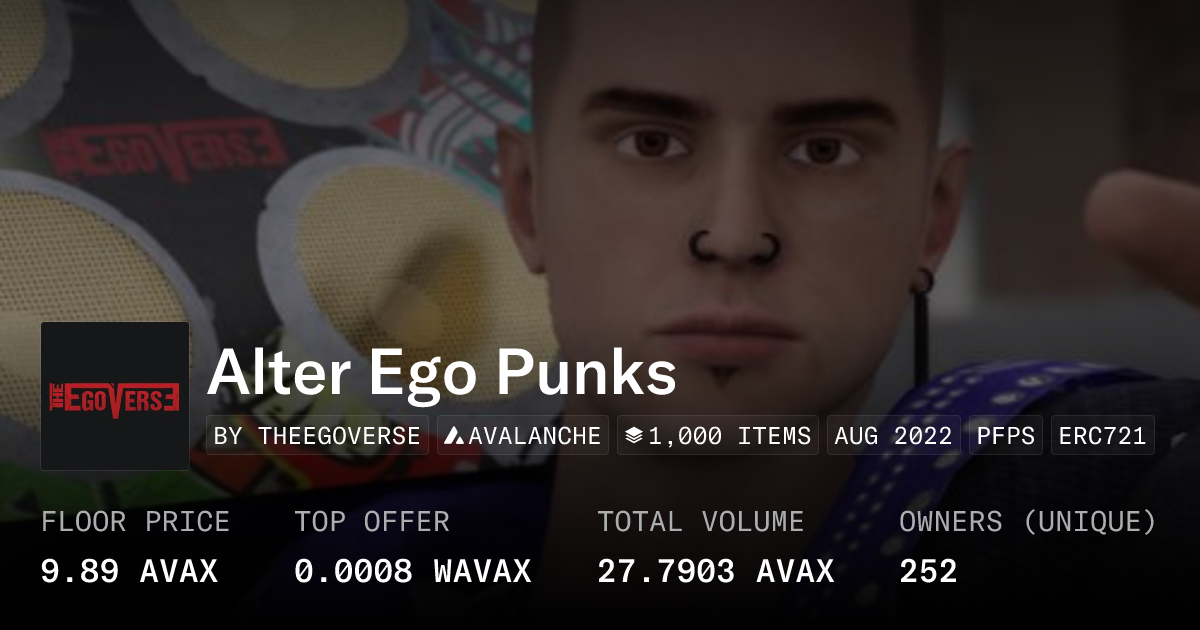
Task: Click the TOP OFFER label
Action: pos(372,522)
